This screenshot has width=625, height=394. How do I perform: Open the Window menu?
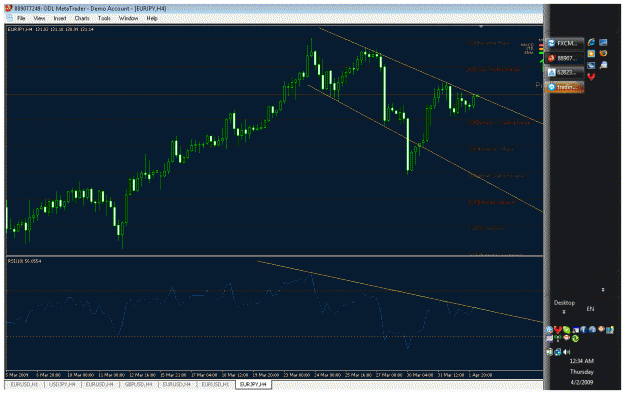point(128,18)
